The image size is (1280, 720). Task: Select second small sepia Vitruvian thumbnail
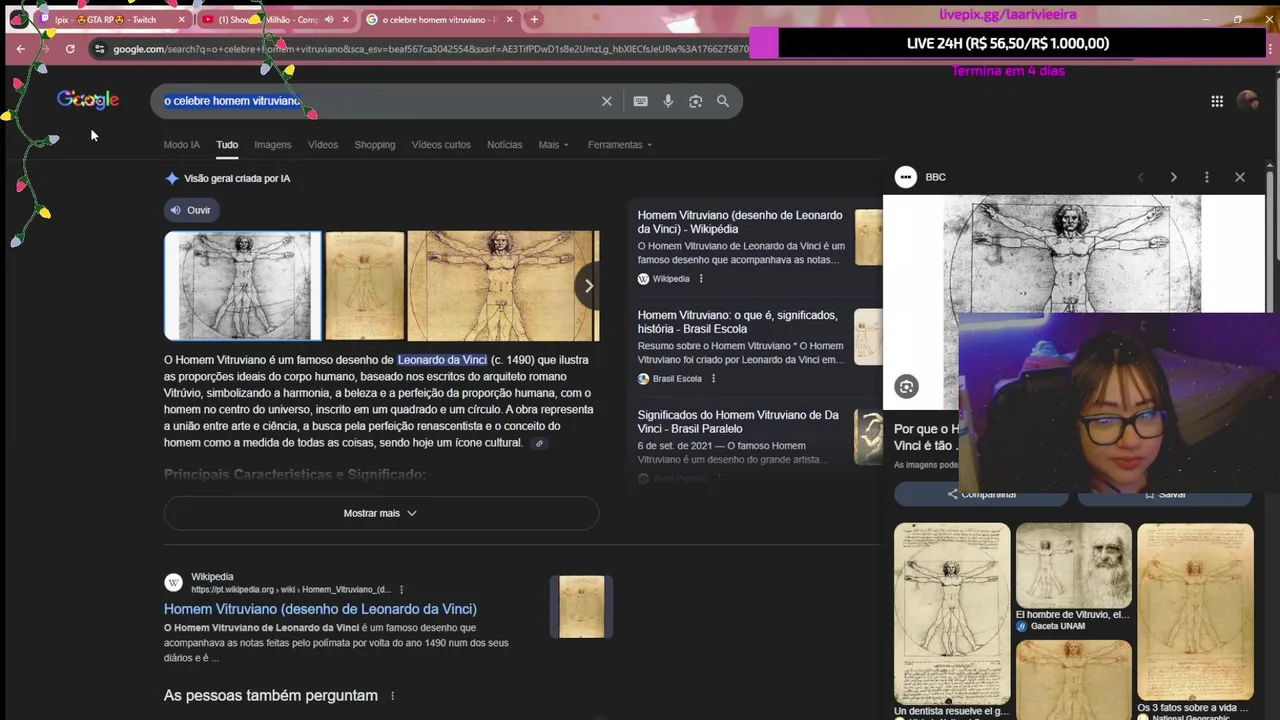(365, 286)
